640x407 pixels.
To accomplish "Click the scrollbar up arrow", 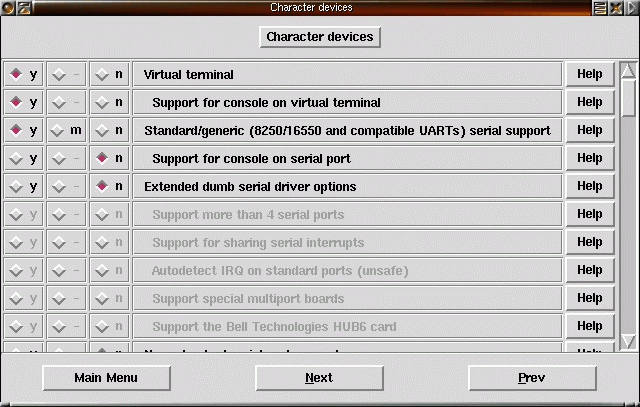I will (x=628, y=70).
